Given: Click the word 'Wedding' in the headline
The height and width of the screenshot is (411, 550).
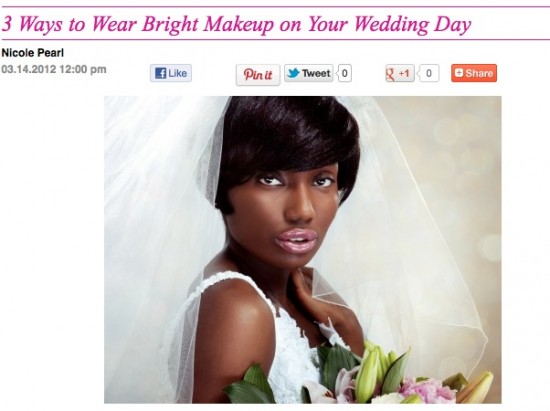Looking at the screenshot, I should 391,25.
